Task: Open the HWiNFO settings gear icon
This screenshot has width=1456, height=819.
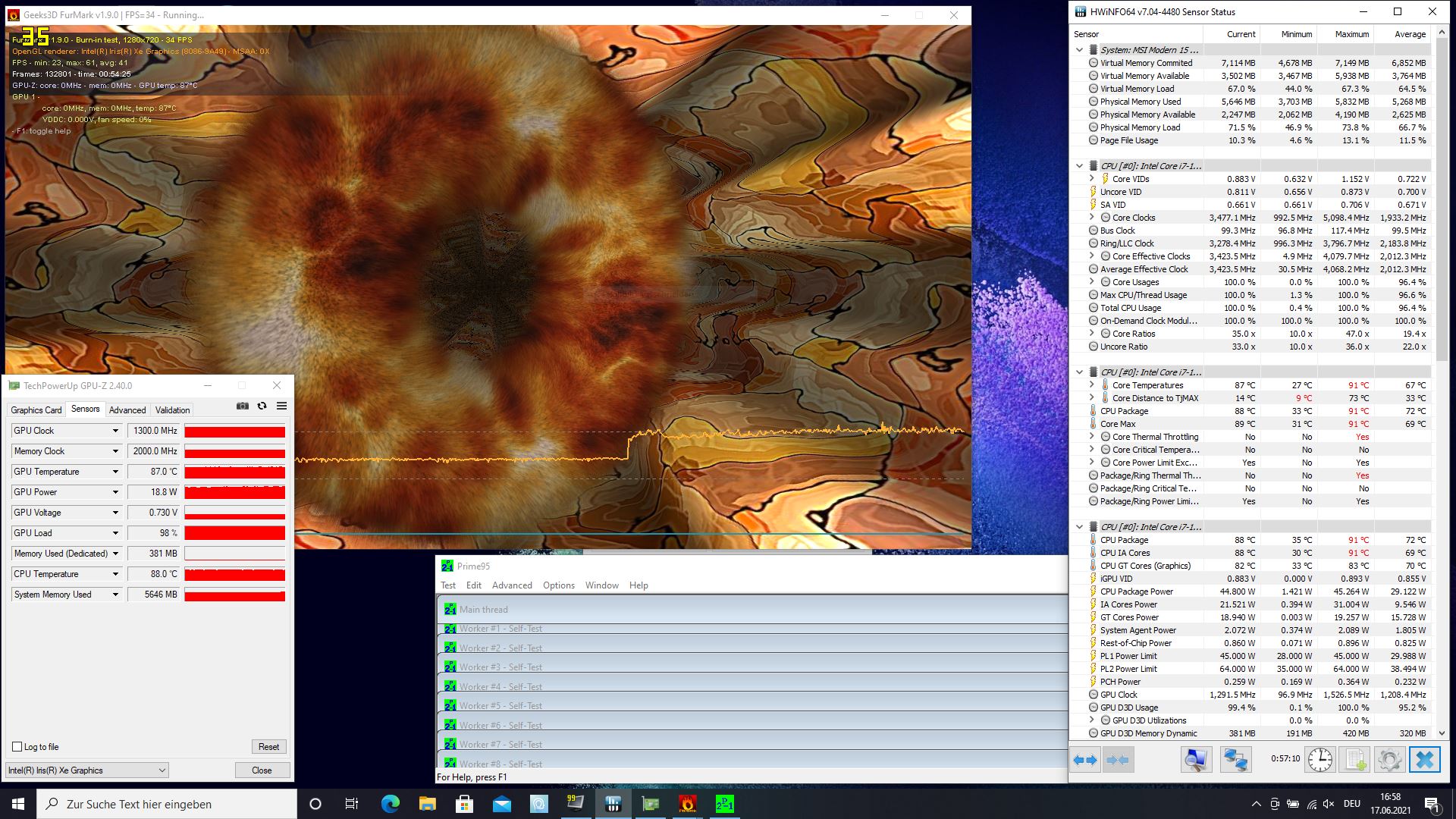Action: pos(1389,759)
